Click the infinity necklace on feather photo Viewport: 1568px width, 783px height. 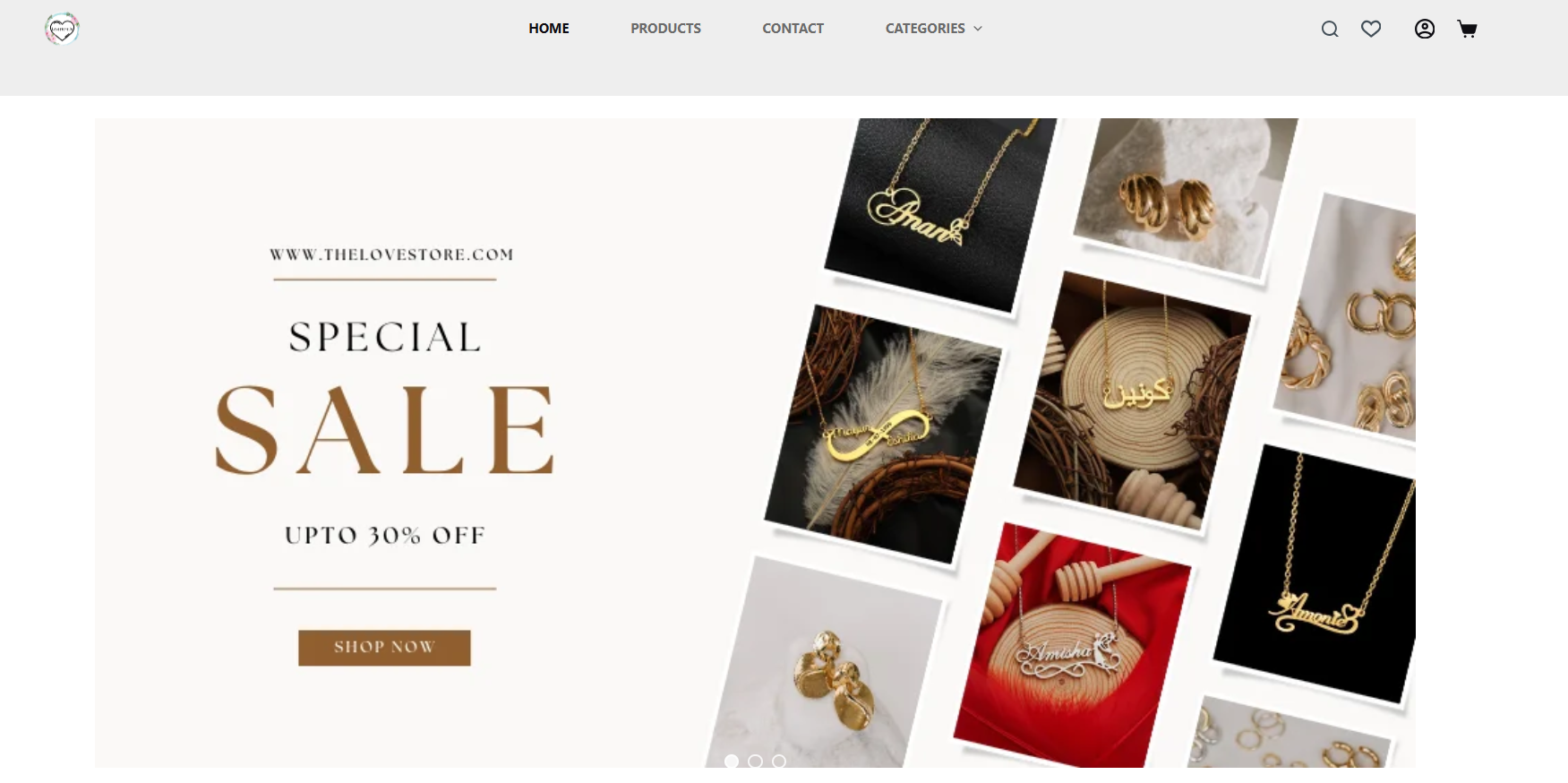click(882, 435)
